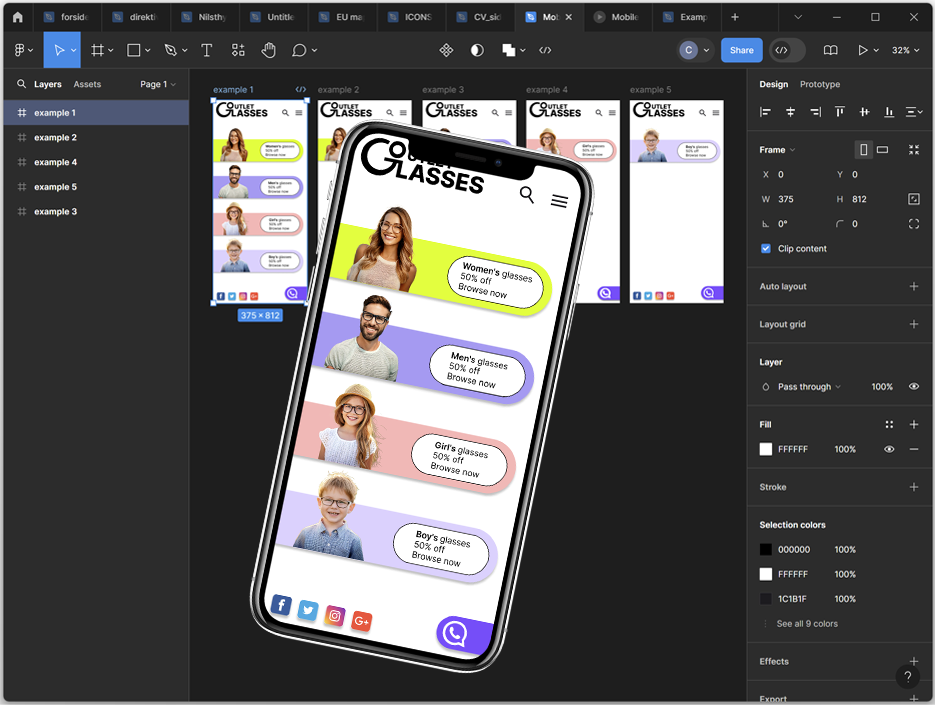Image resolution: width=935 pixels, height=705 pixels.
Task: Select the Comment tool
Action: [299, 50]
